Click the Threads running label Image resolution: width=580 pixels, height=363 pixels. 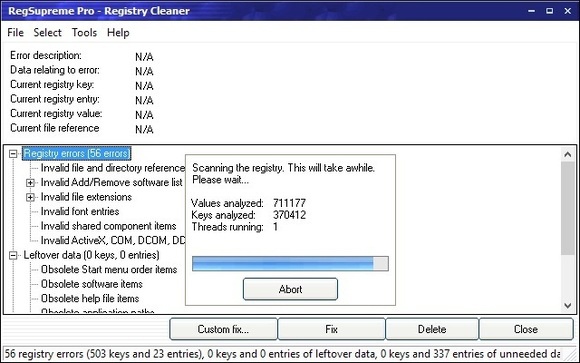[x=227, y=227]
